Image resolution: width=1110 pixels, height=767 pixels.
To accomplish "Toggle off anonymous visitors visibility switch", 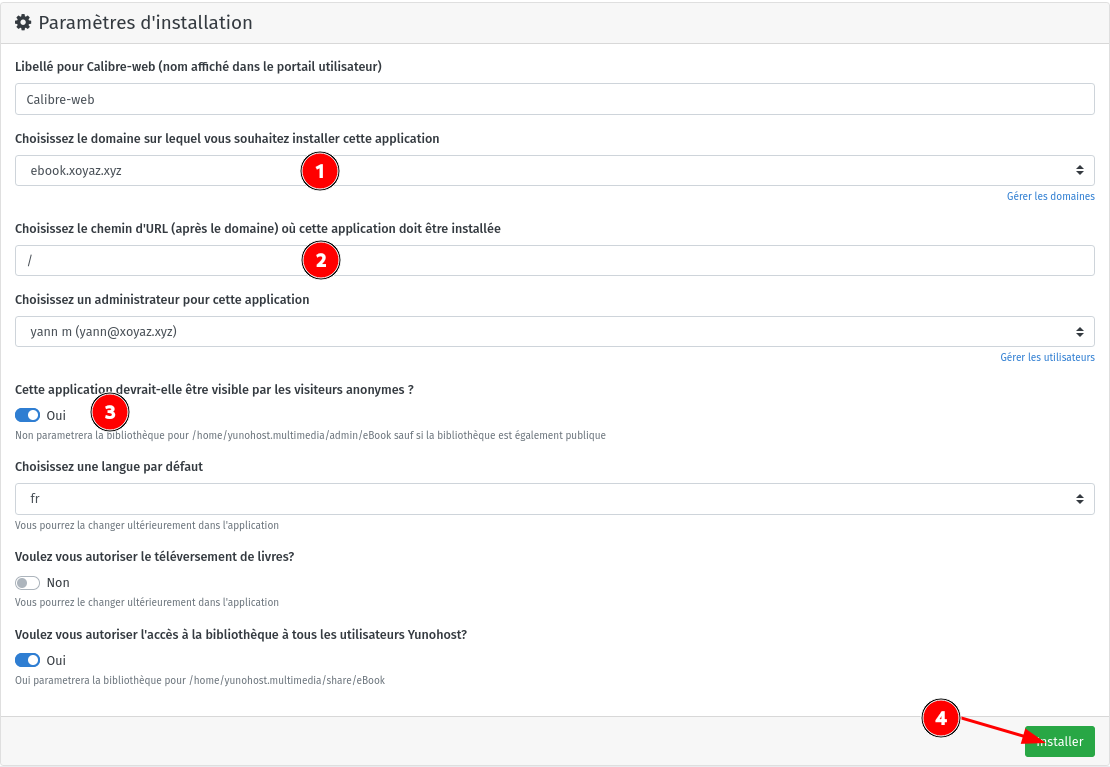I will click(28, 415).
